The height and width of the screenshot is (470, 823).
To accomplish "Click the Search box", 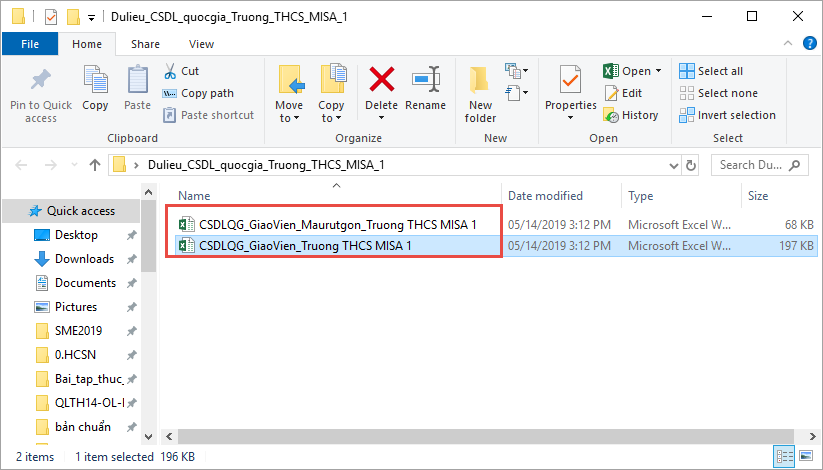I will tap(759, 165).
